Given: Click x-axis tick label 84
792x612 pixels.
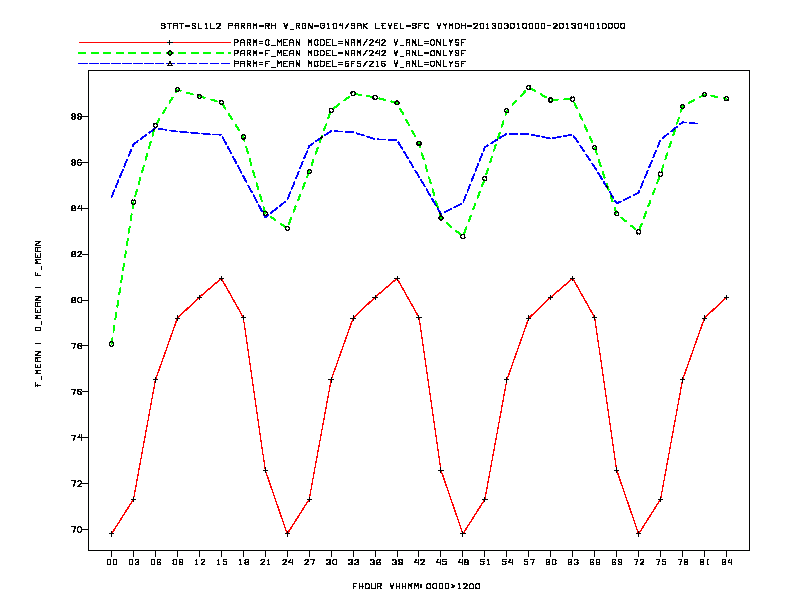Looking at the screenshot, I should coord(726,562).
